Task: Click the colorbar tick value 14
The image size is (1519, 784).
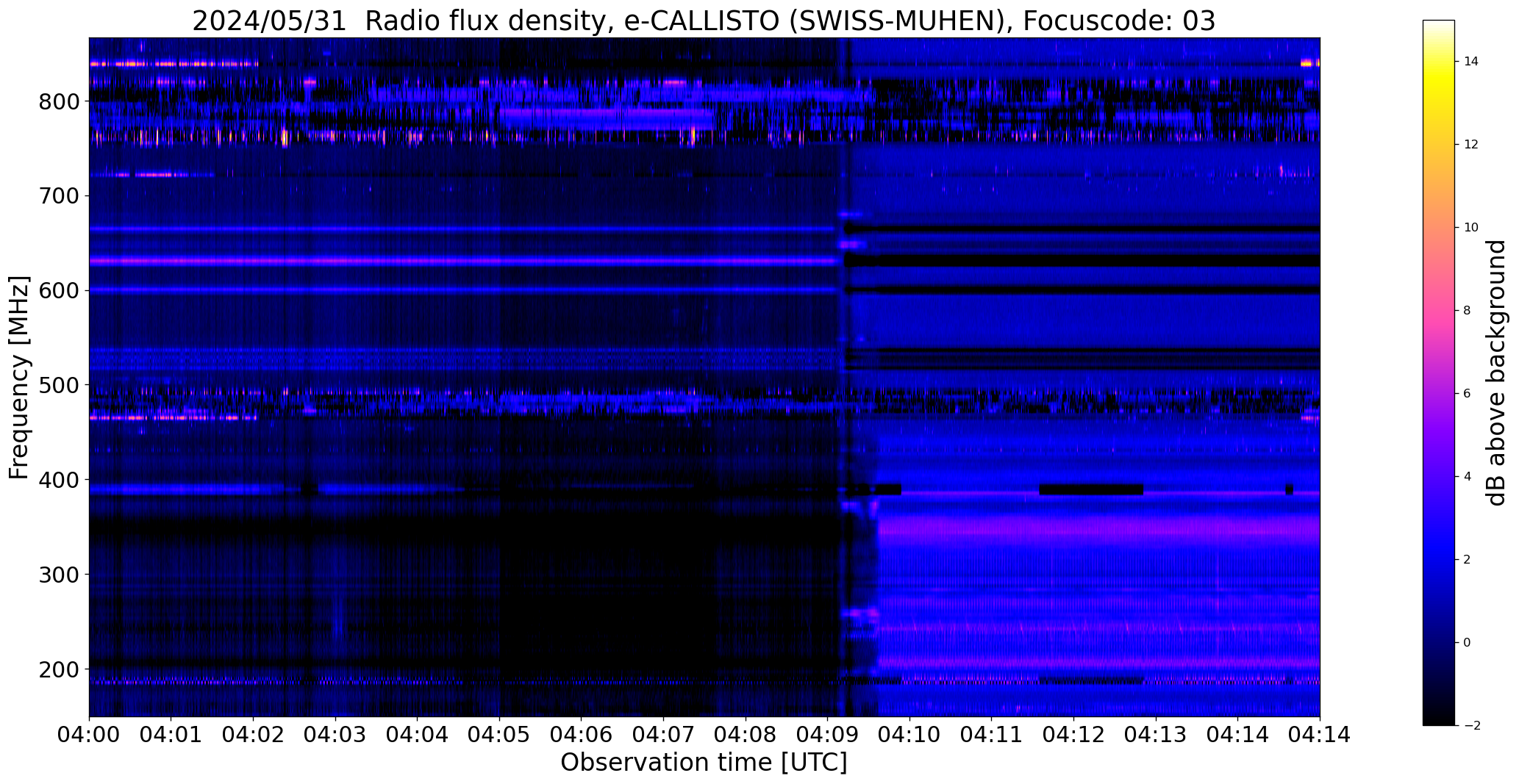Action: pos(1470,62)
